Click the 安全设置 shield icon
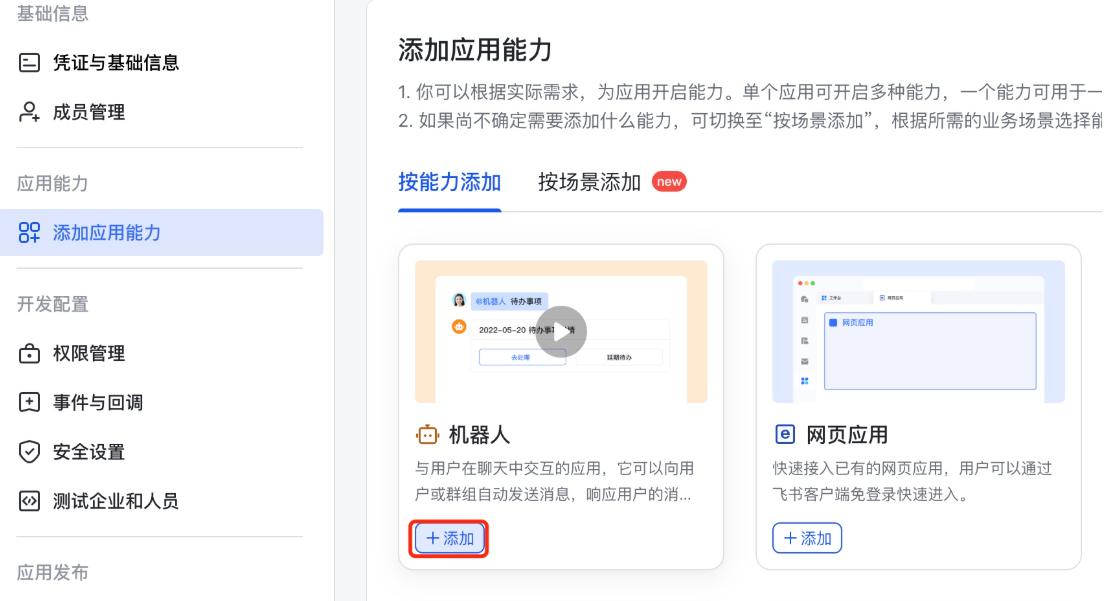 [x=29, y=452]
